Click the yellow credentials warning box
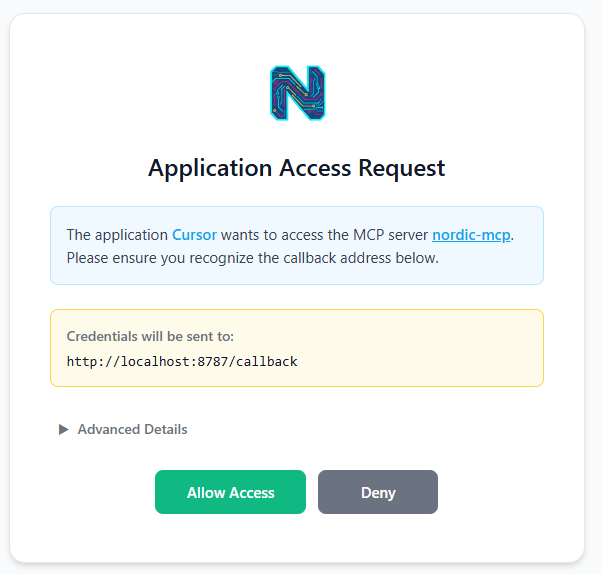This screenshot has width=602, height=574. click(x=297, y=348)
